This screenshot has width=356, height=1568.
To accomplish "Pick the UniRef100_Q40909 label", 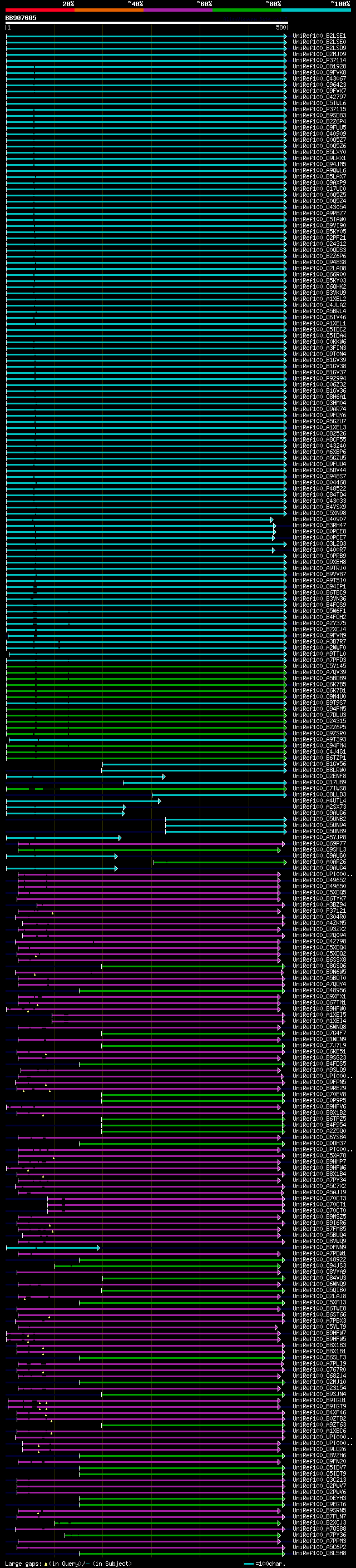I will coord(319,133).
